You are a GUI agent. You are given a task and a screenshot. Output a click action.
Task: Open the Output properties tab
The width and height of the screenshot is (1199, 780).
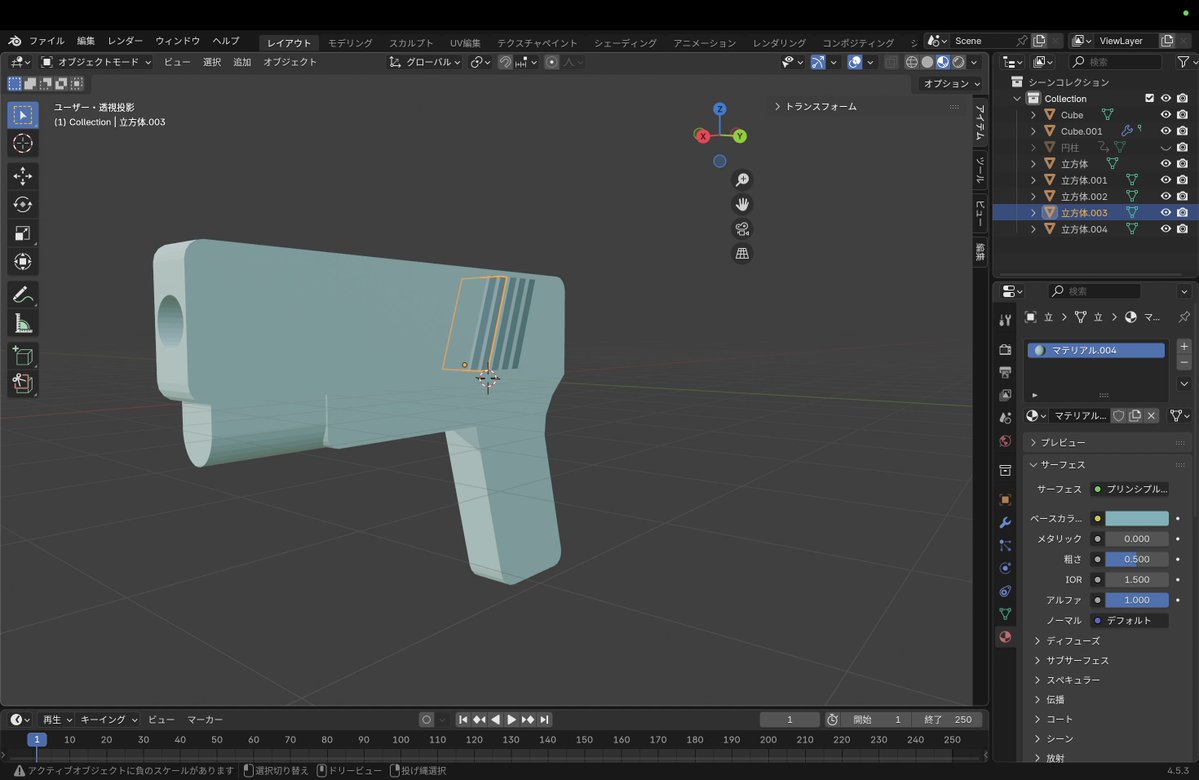click(1005, 372)
